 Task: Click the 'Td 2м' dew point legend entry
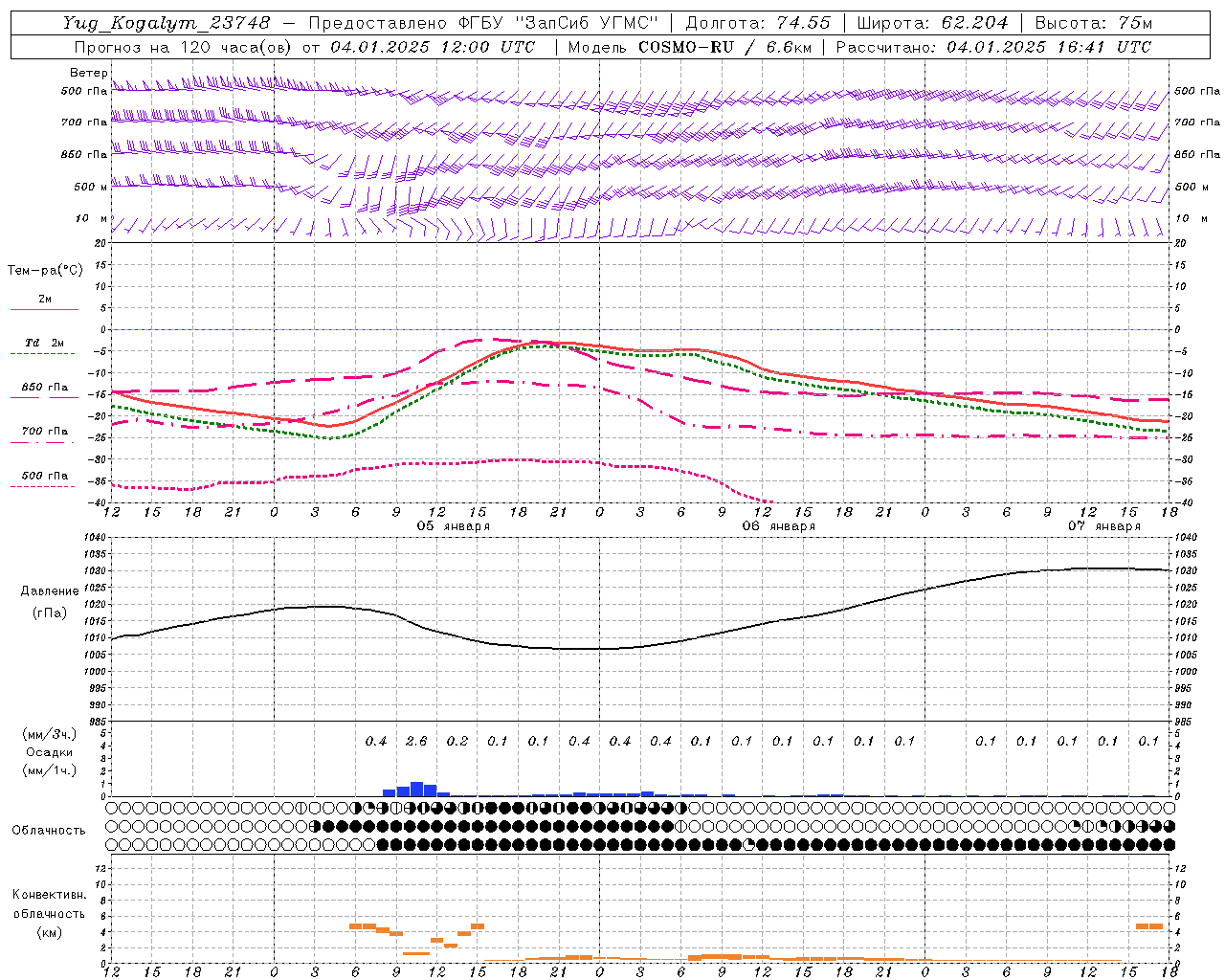point(45,343)
